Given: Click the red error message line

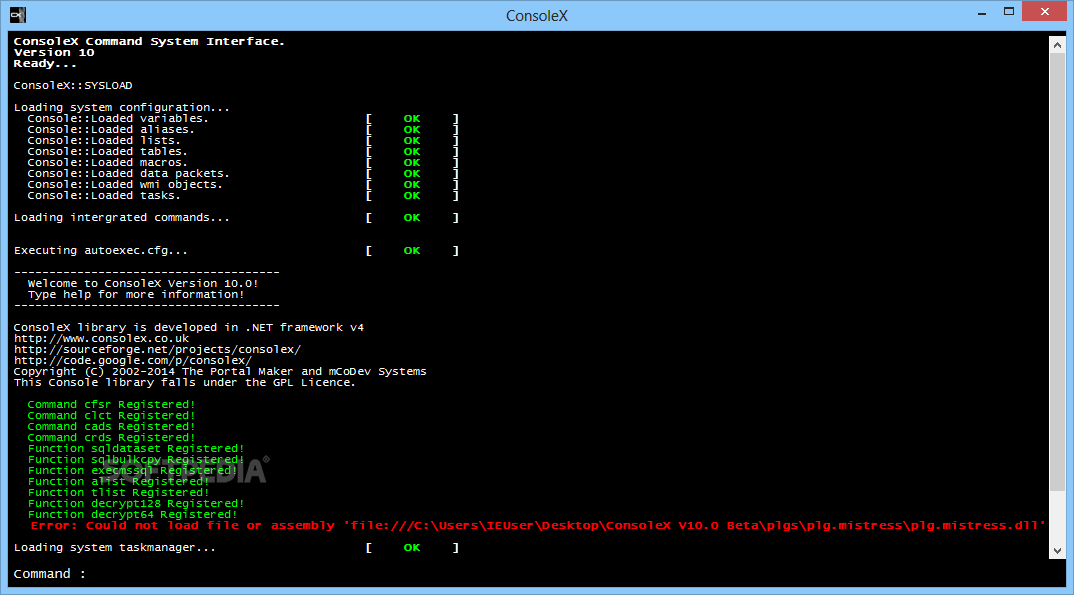Looking at the screenshot, I should click(538, 525).
